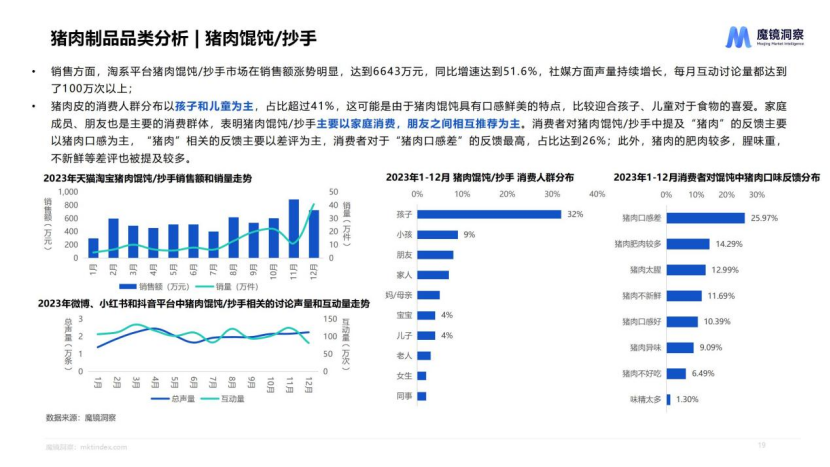Click the highlighted text 孩子和儿童为主
Image resolution: width=830 pixels, height=467 pixels.
[209, 105]
